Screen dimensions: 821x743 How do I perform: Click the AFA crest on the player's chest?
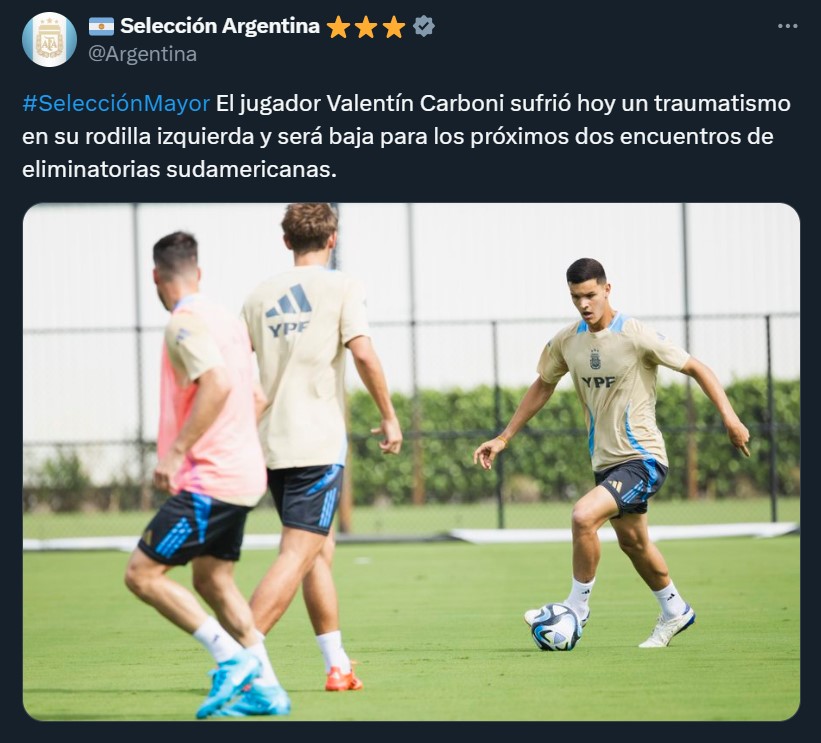[x=595, y=359]
